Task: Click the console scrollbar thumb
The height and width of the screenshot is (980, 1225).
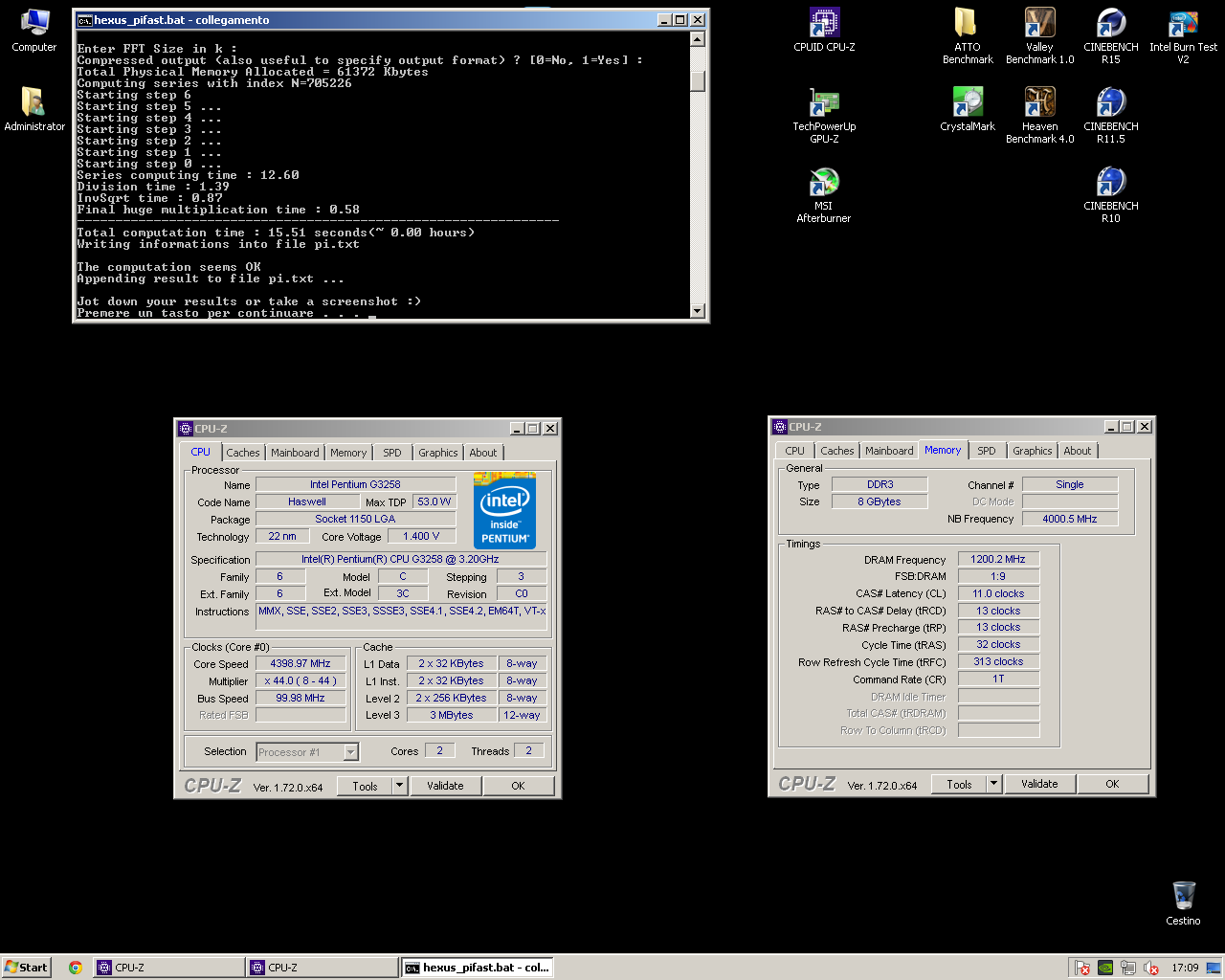Action: pyautogui.click(x=698, y=81)
